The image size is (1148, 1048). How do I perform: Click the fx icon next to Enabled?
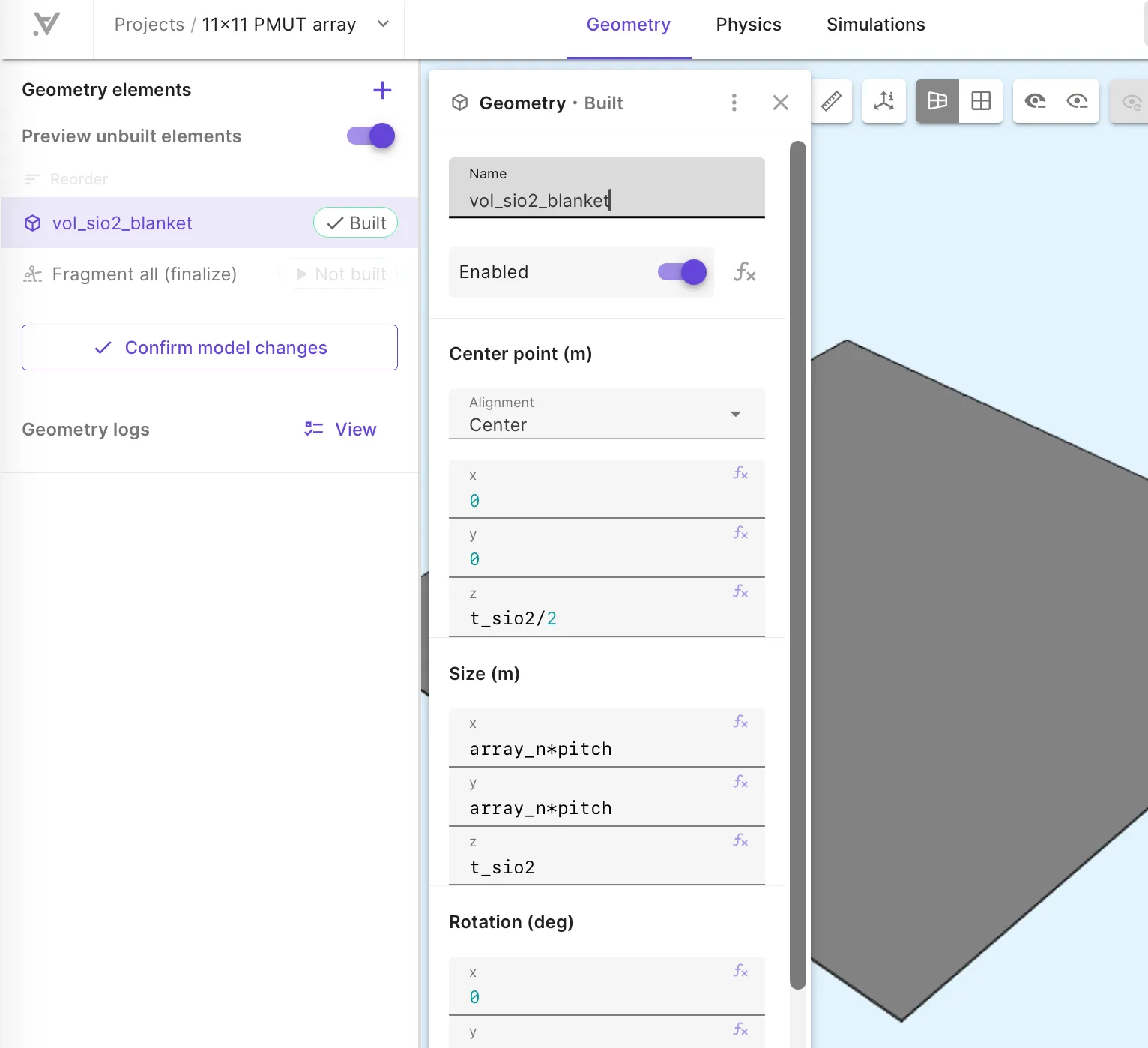click(745, 272)
